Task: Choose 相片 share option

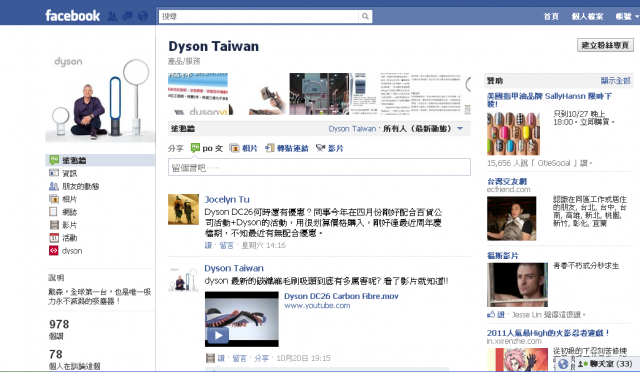Action: coord(244,148)
